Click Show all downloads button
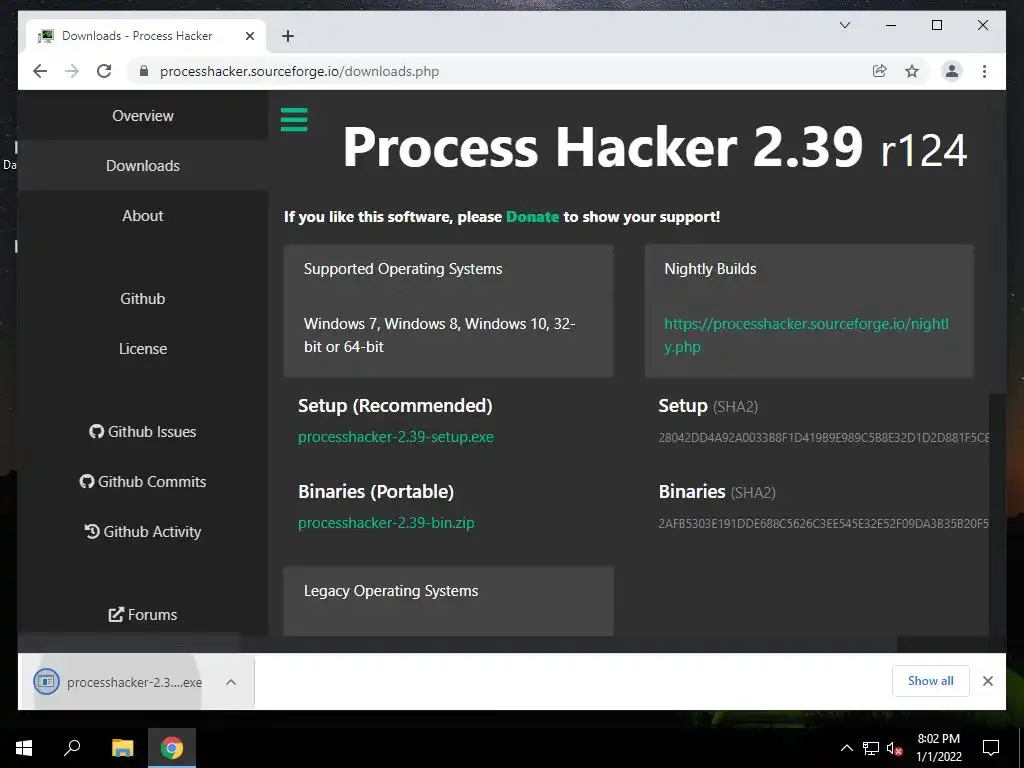Viewport: 1024px width, 768px height. tap(931, 681)
